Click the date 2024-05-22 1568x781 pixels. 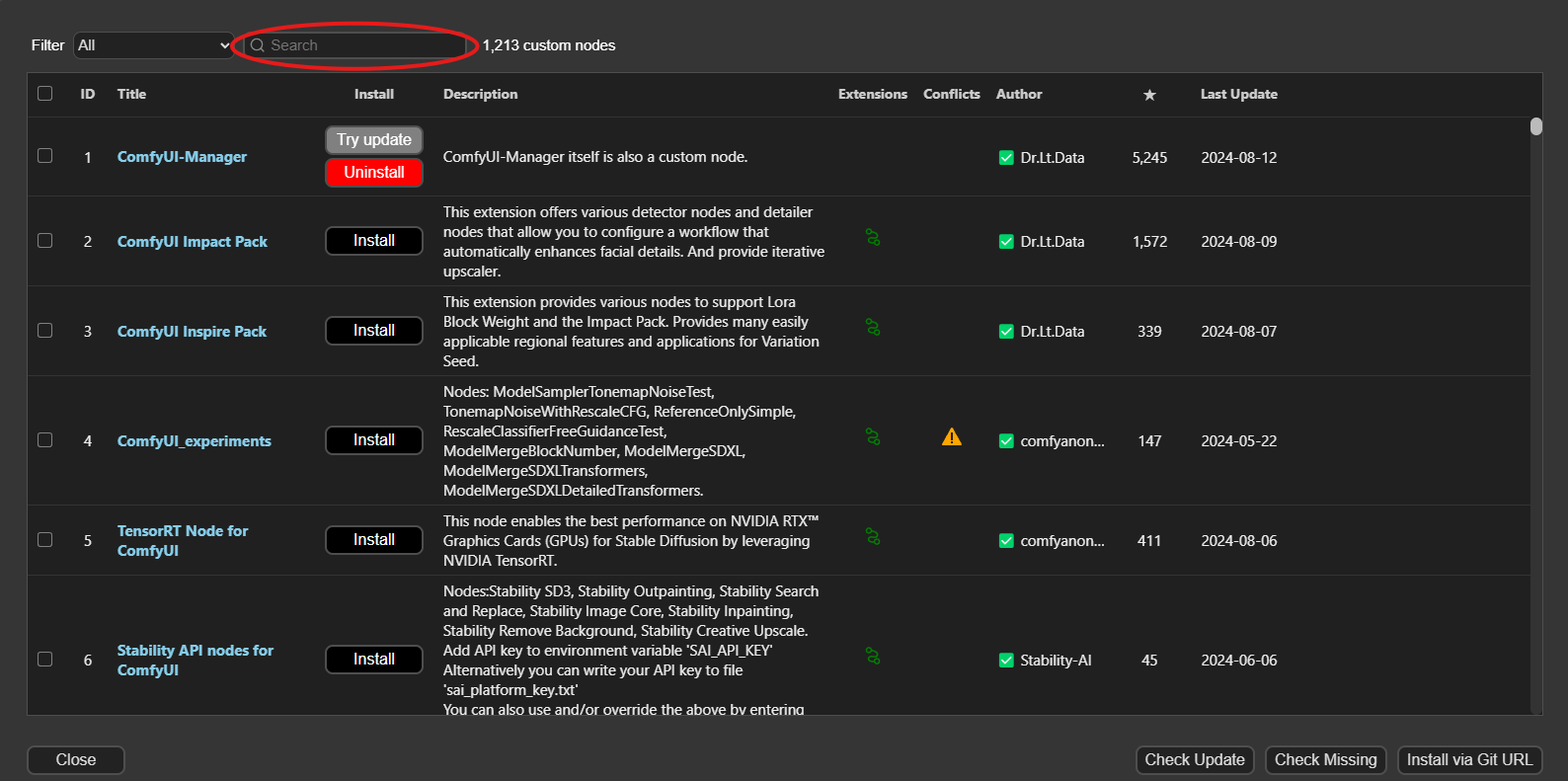(x=1239, y=441)
